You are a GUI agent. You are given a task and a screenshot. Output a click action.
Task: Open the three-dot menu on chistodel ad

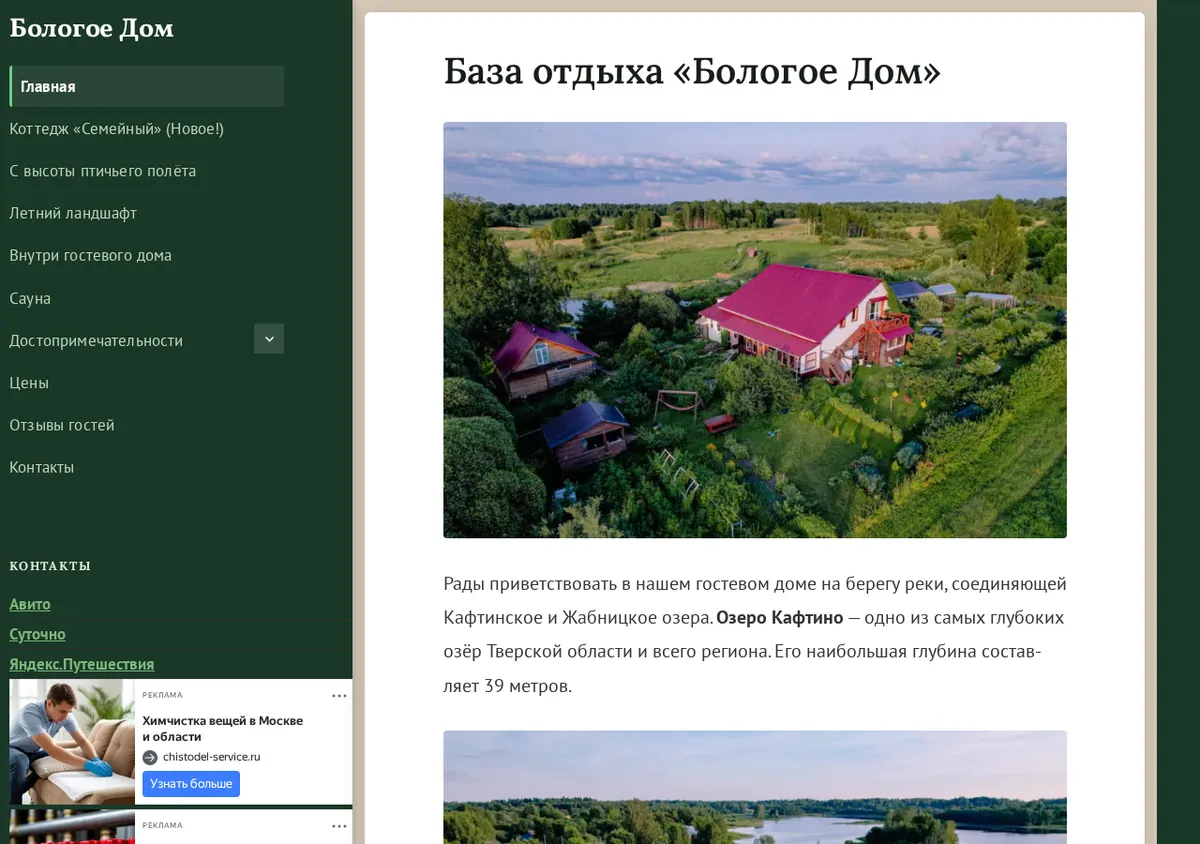(340, 696)
